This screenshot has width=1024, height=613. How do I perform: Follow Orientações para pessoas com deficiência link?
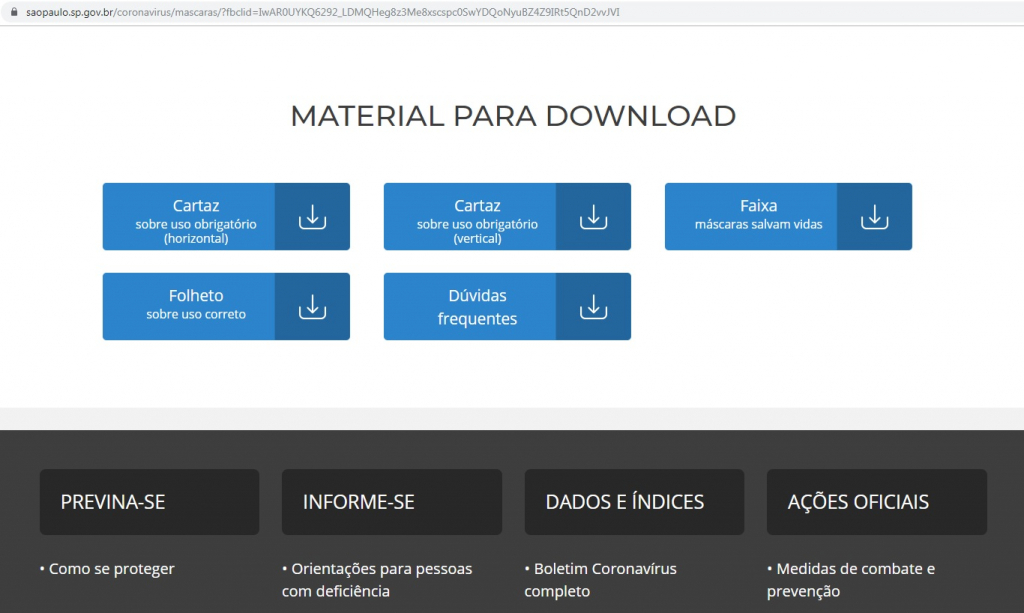[x=377, y=580]
